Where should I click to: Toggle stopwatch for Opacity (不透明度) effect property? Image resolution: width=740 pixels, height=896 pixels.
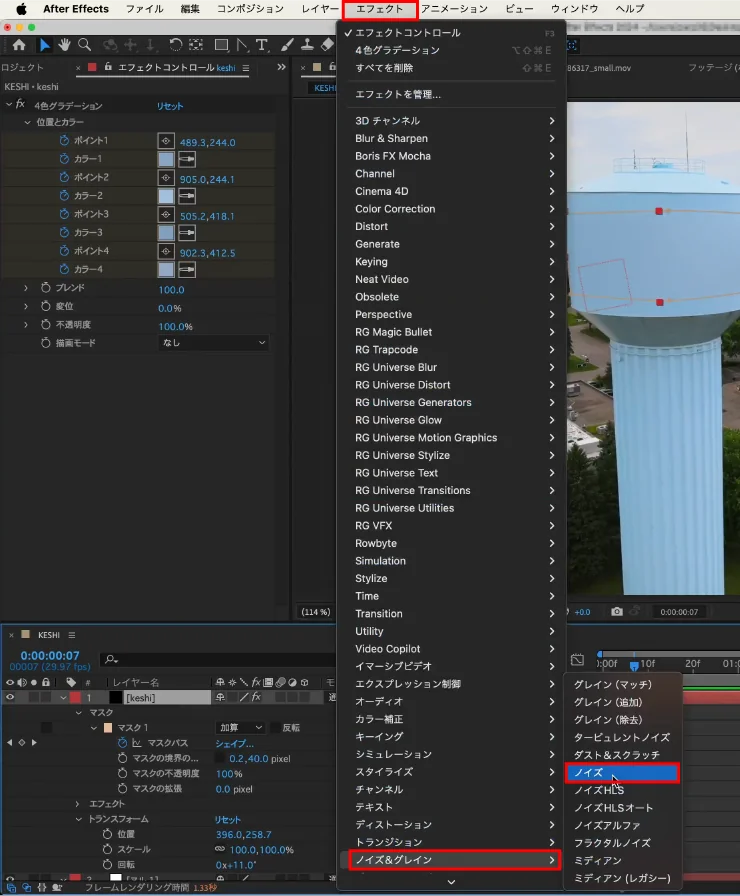point(46,325)
